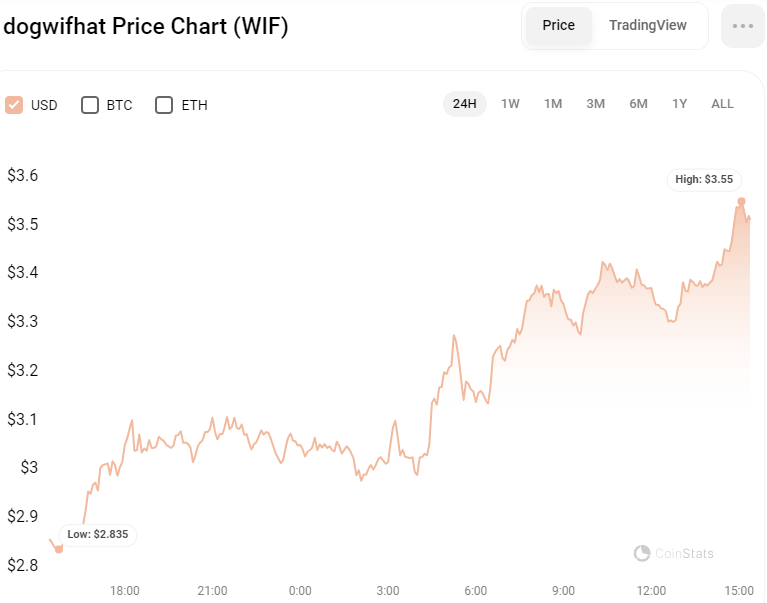The image size is (767, 603).
Task: Select the 24H time range
Action: [x=465, y=104]
